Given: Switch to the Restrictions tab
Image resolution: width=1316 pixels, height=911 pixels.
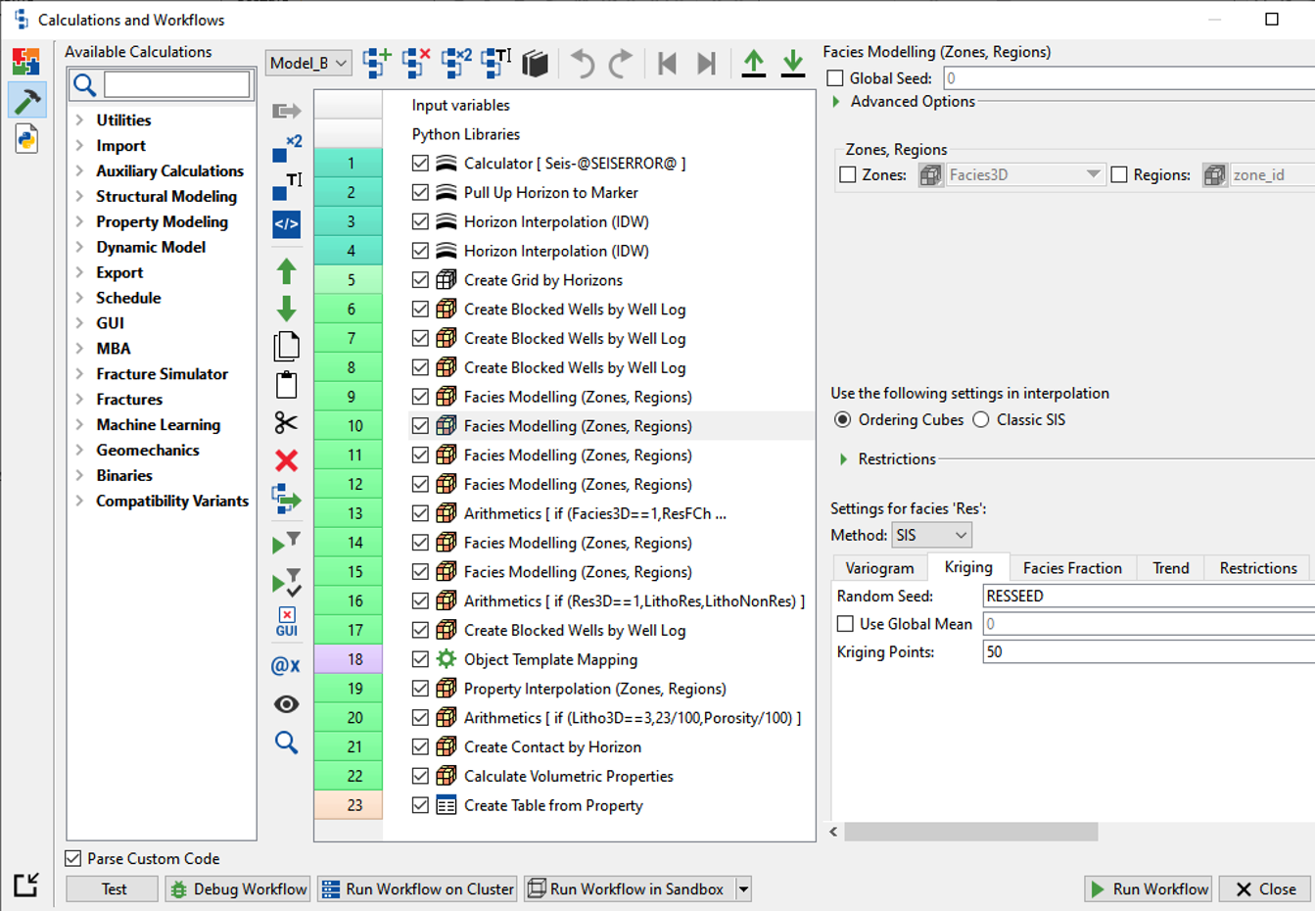Looking at the screenshot, I should [1258, 568].
